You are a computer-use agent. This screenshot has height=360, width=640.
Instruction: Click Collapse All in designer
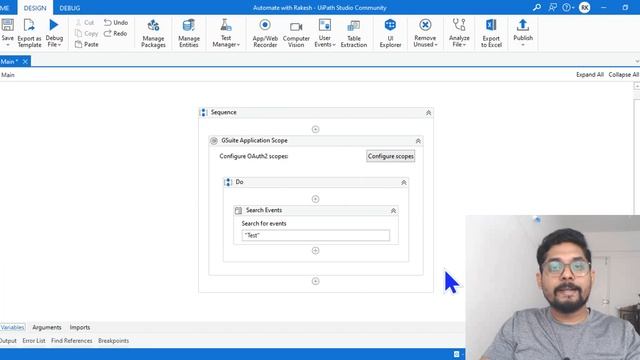[x=623, y=75]
